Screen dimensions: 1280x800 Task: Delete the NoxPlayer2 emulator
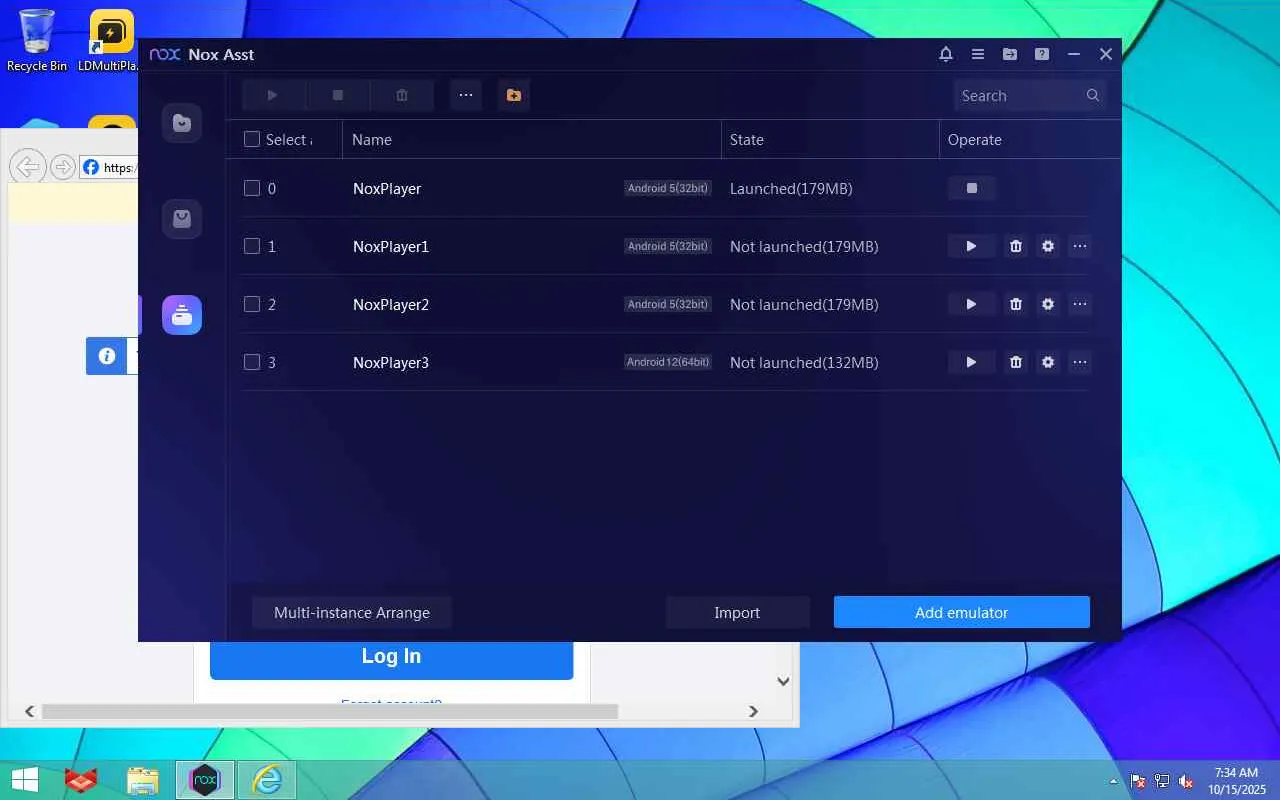click(1016, 304)
